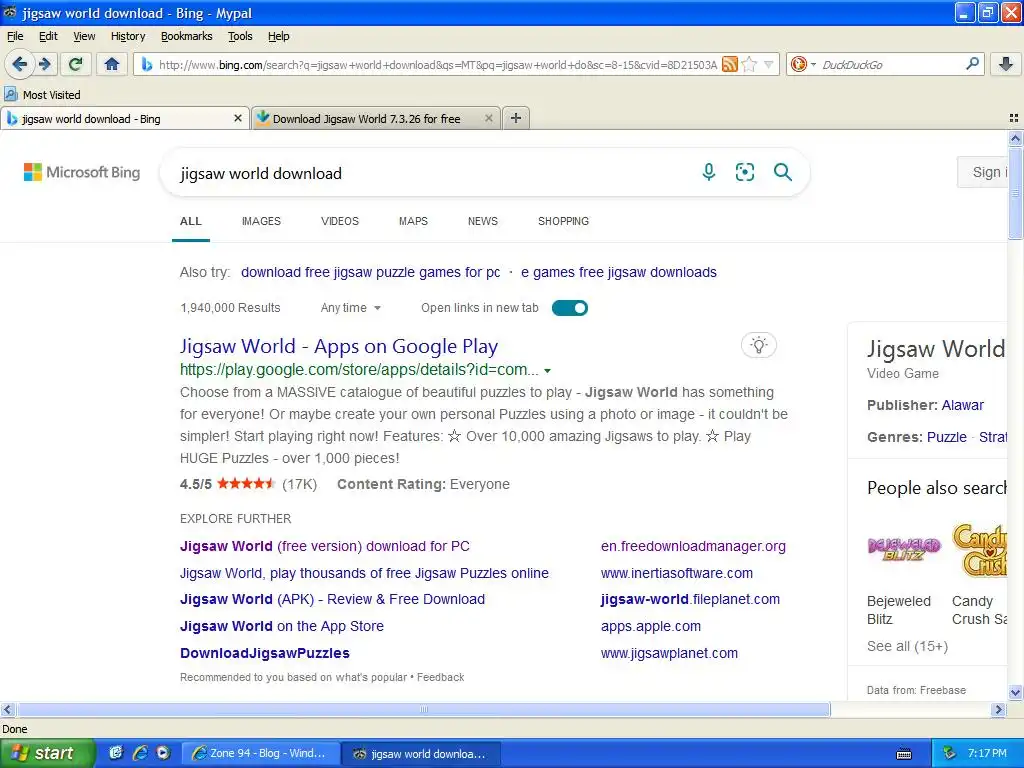Viewport: 1024px width, 768px height.
Task: Open Jigsaw World - Apps on Google Play
Action: [x=339, y=346]
